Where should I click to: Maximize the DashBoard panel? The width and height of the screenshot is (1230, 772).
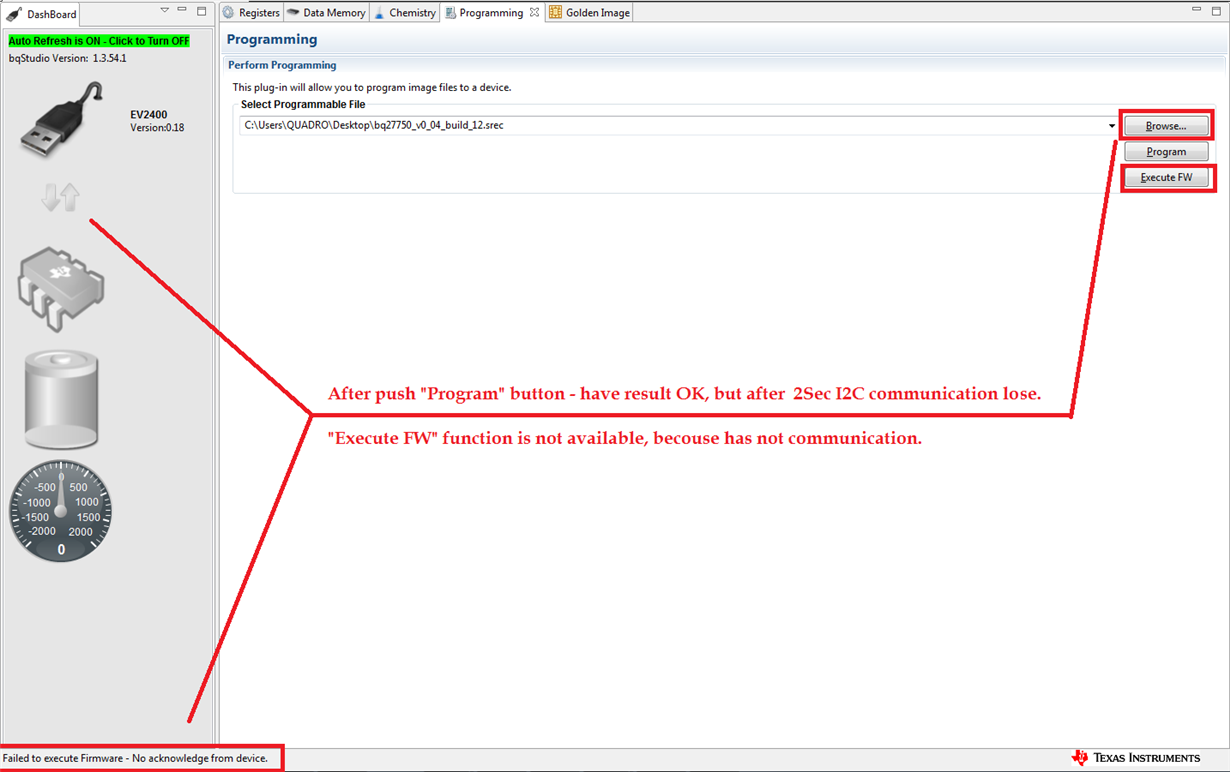tap(201, 11)
